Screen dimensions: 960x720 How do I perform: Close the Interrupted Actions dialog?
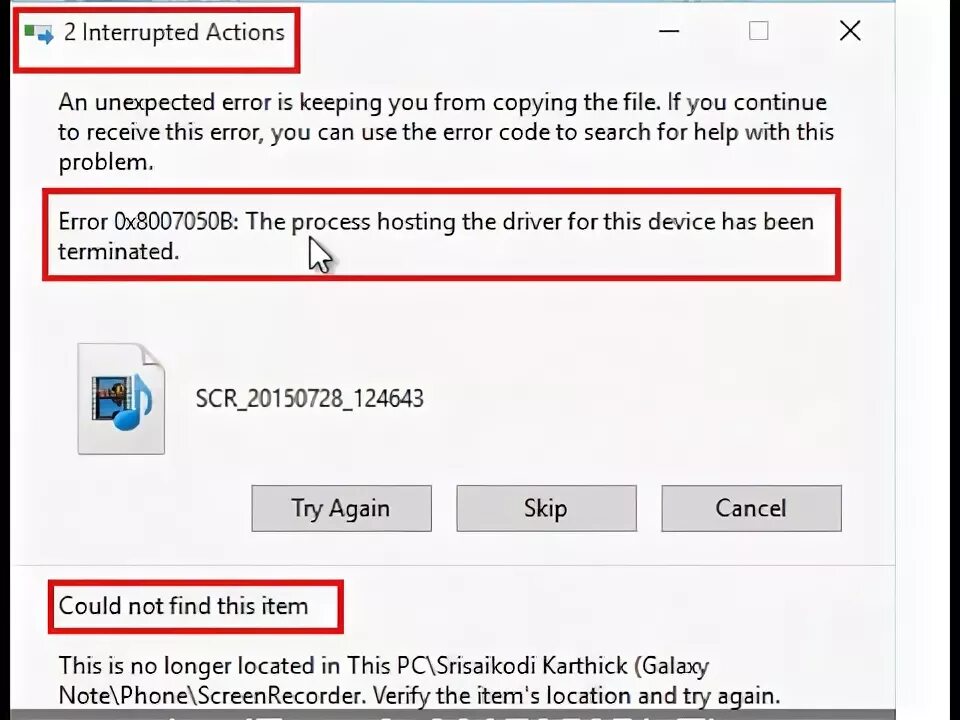click(850, 31)
